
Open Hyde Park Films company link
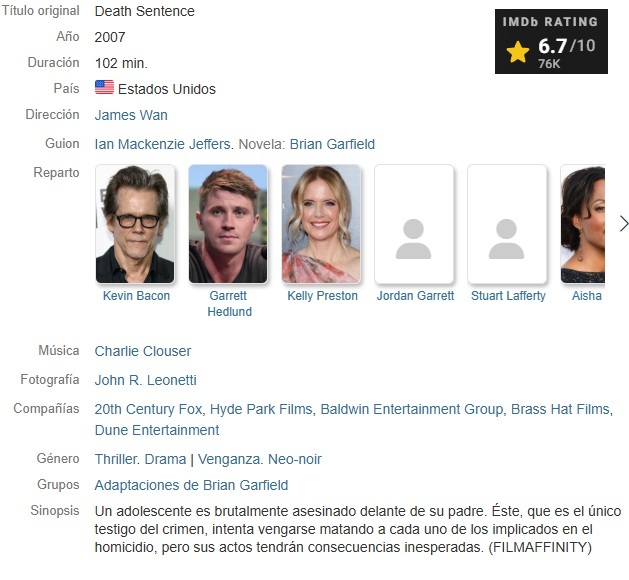(x=261, y=409)
